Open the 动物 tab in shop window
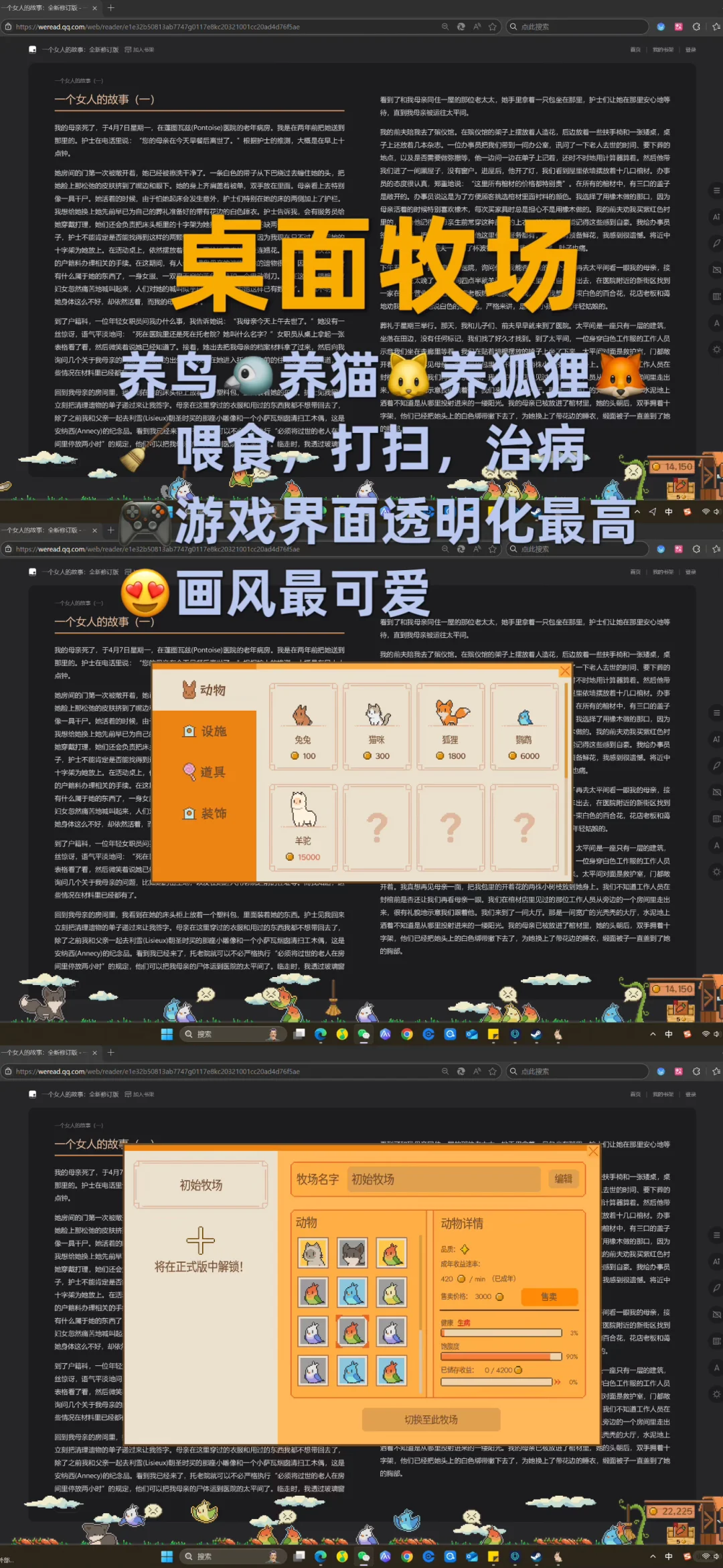Image resolution: width=723 pixels, height=1568 pixels. pyautogui.click(x=204, y=689)
